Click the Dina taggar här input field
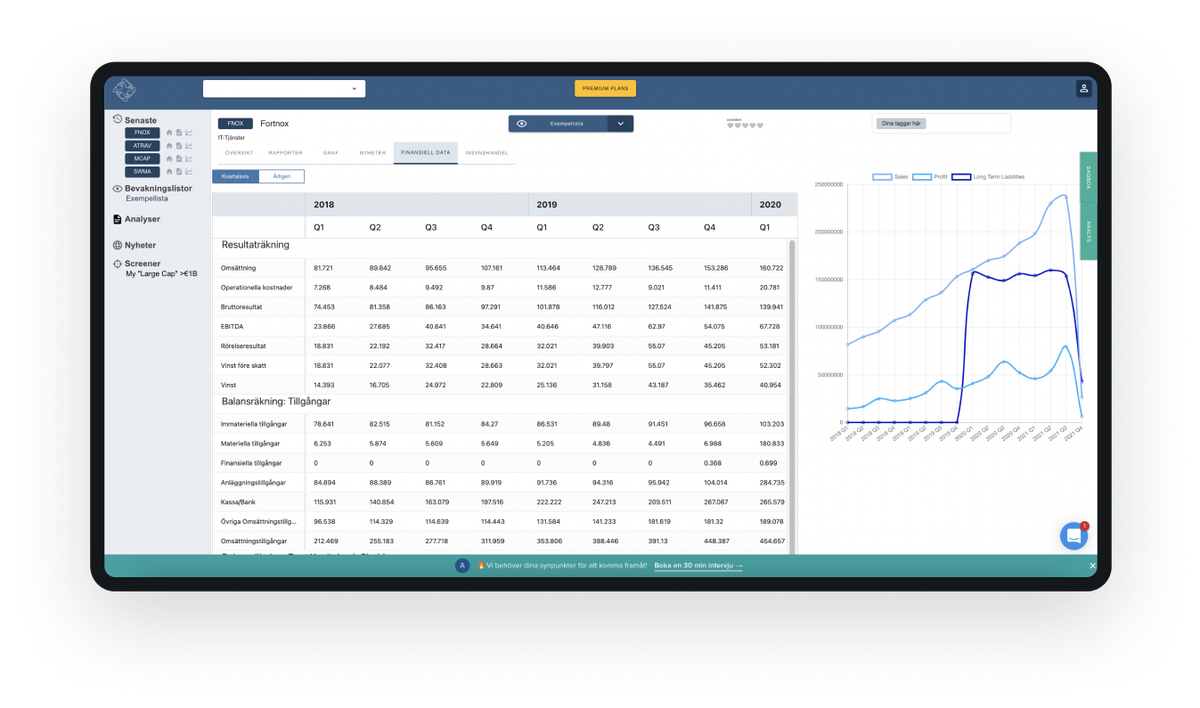 (941, 123)
